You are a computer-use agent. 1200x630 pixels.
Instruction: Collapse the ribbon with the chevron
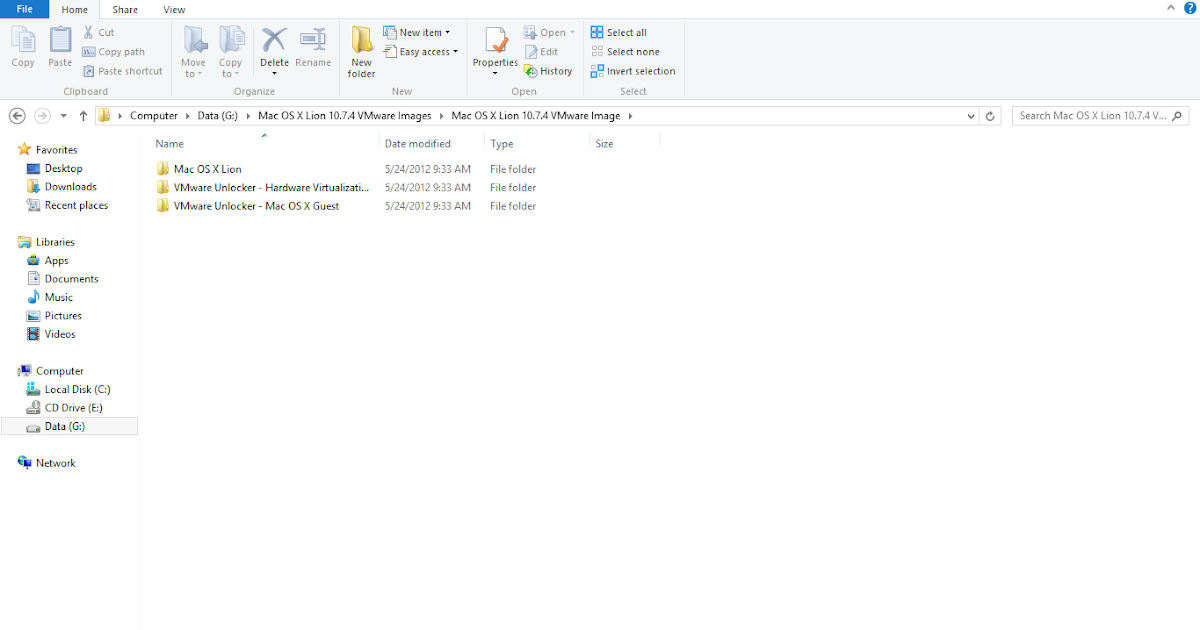click(1170, 8)
